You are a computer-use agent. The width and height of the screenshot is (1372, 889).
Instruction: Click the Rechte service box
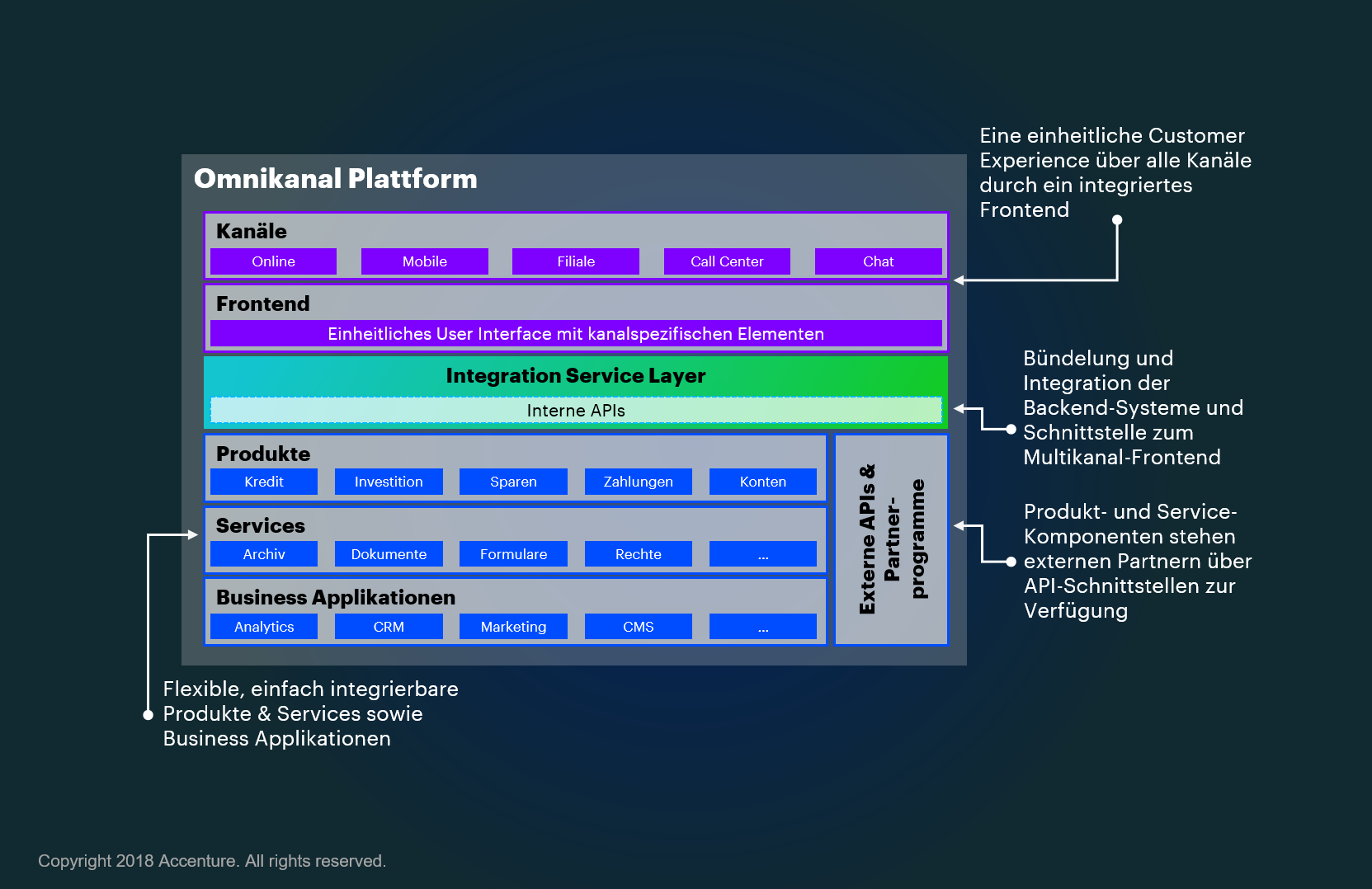pos(638,554)
